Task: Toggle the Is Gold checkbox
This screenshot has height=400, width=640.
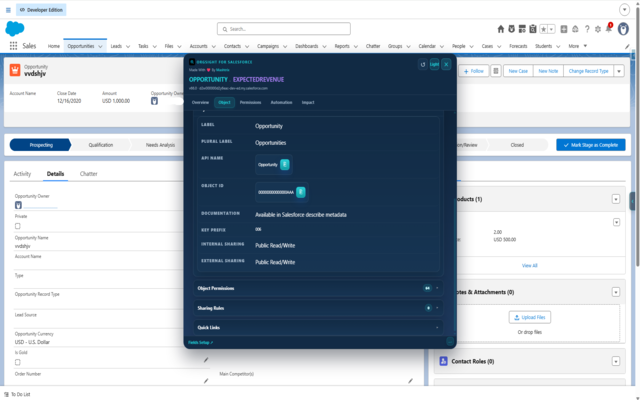Action: pos(18,362)
